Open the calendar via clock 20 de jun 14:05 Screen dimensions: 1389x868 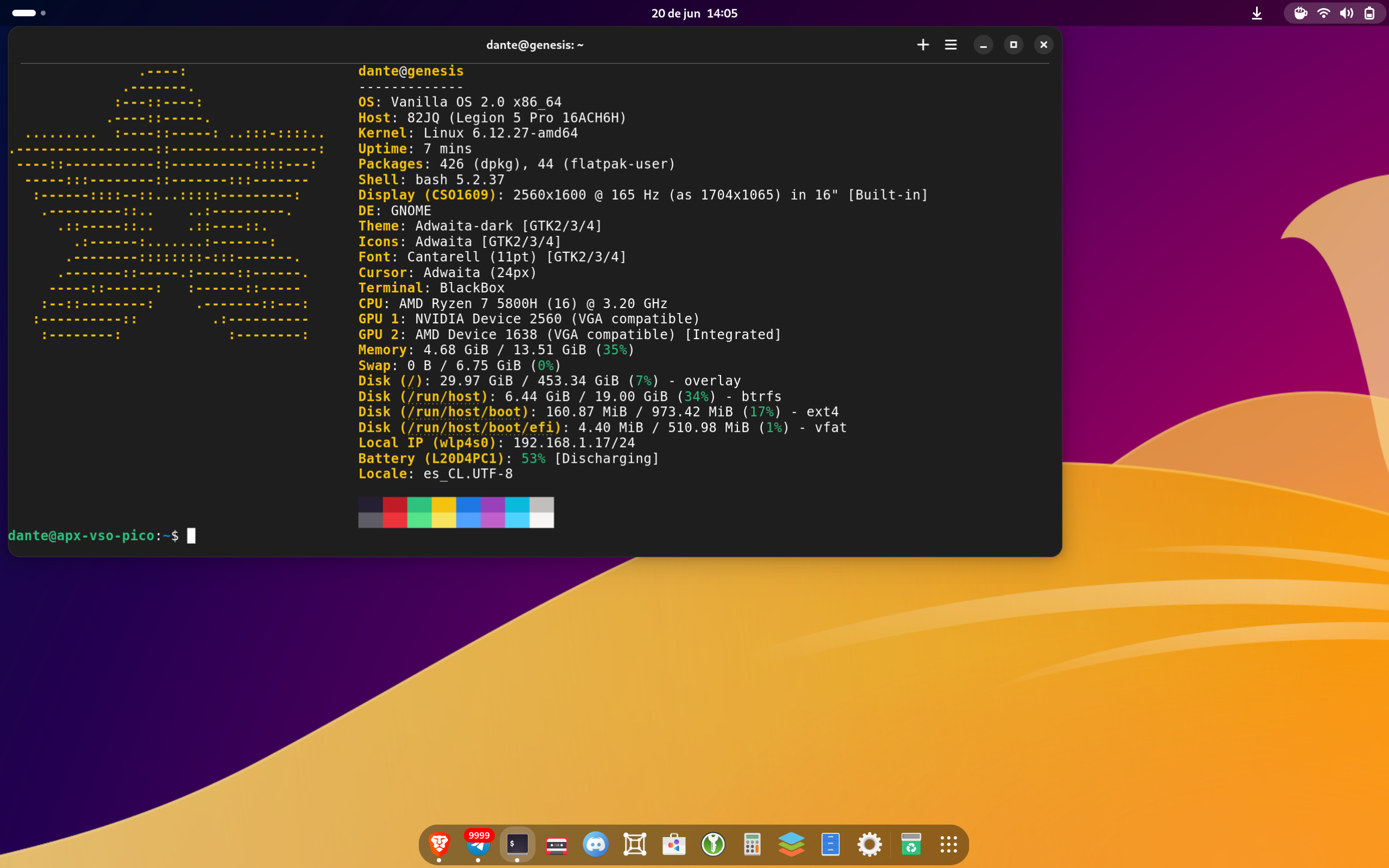[694, 13]
